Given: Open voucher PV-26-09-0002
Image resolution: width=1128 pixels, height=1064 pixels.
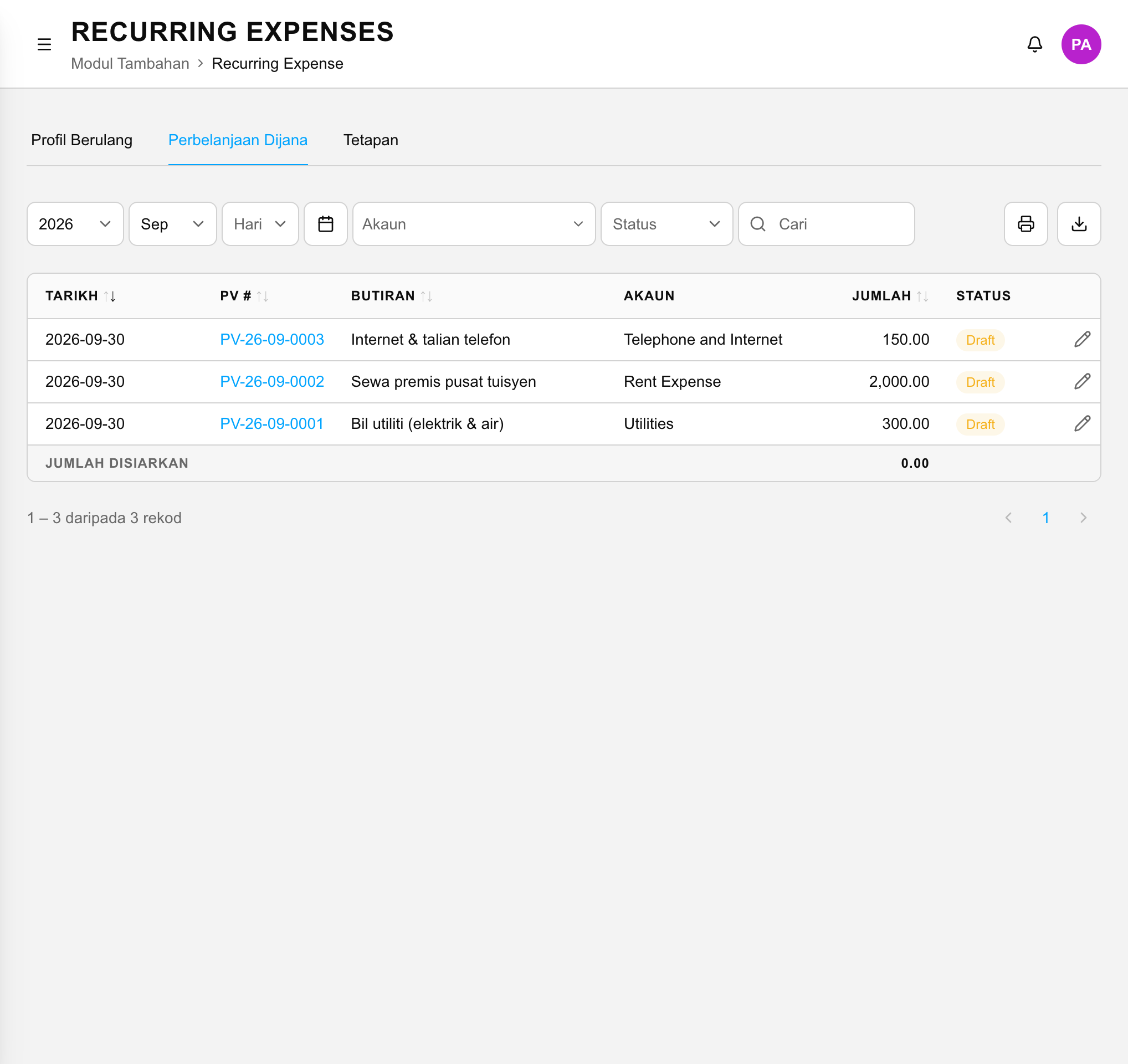Looking at the screenshot, I should 272,381.
